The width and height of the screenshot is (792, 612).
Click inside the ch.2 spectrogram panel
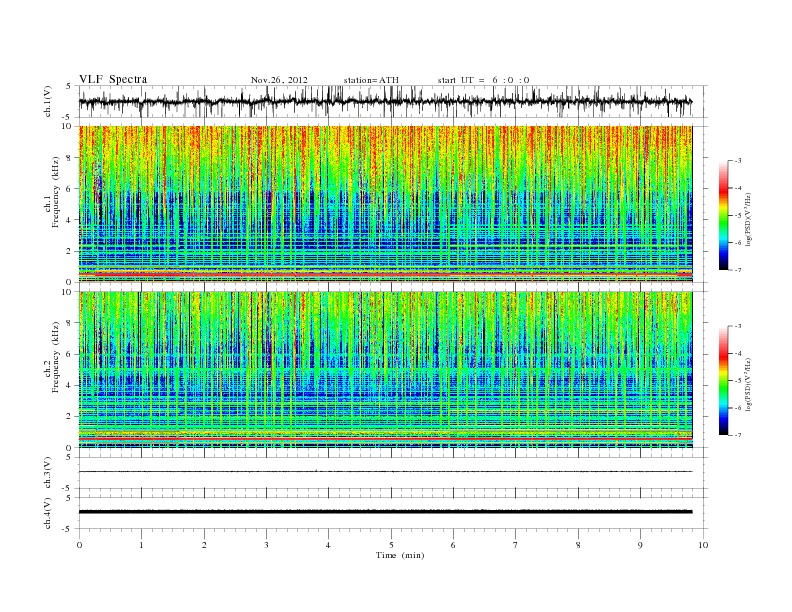coord(385,370)
